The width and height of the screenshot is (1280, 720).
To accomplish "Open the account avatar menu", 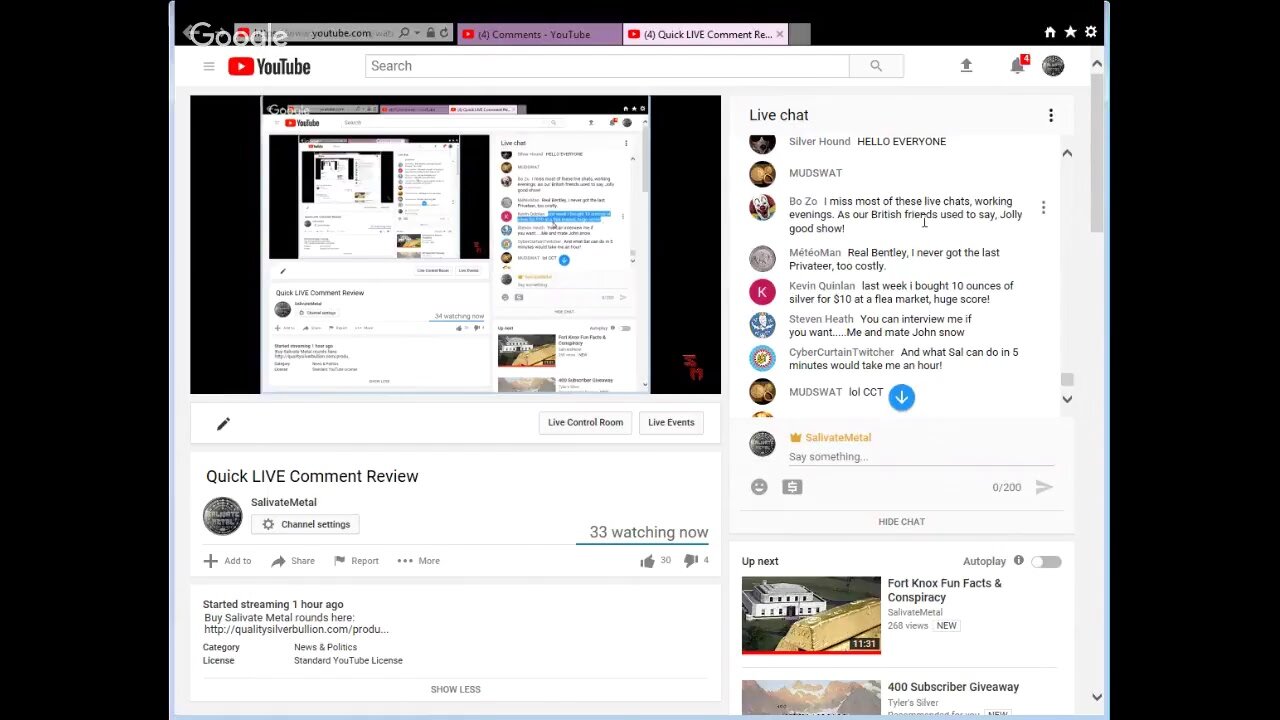I will pos(1053,66).
